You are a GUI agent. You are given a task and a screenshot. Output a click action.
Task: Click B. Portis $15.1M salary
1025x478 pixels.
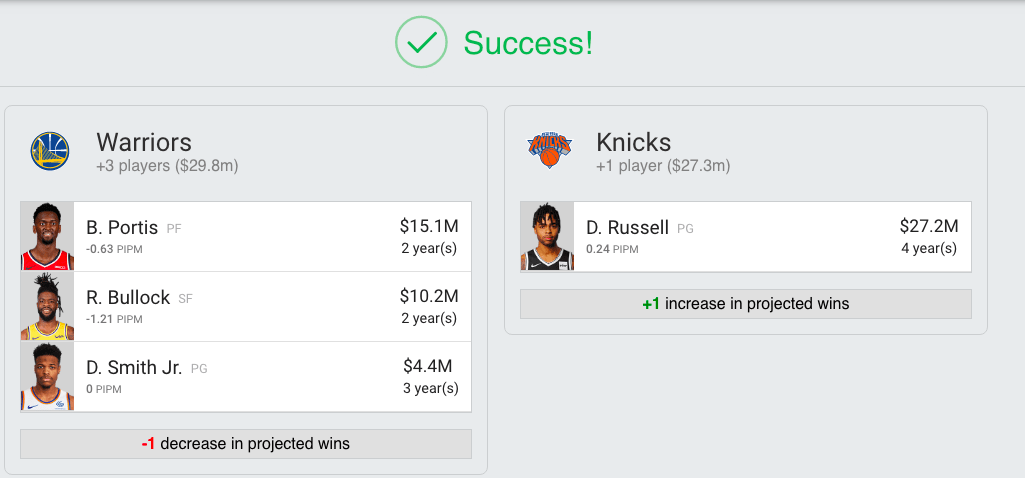pyautogui.click(x=429, y=227)
